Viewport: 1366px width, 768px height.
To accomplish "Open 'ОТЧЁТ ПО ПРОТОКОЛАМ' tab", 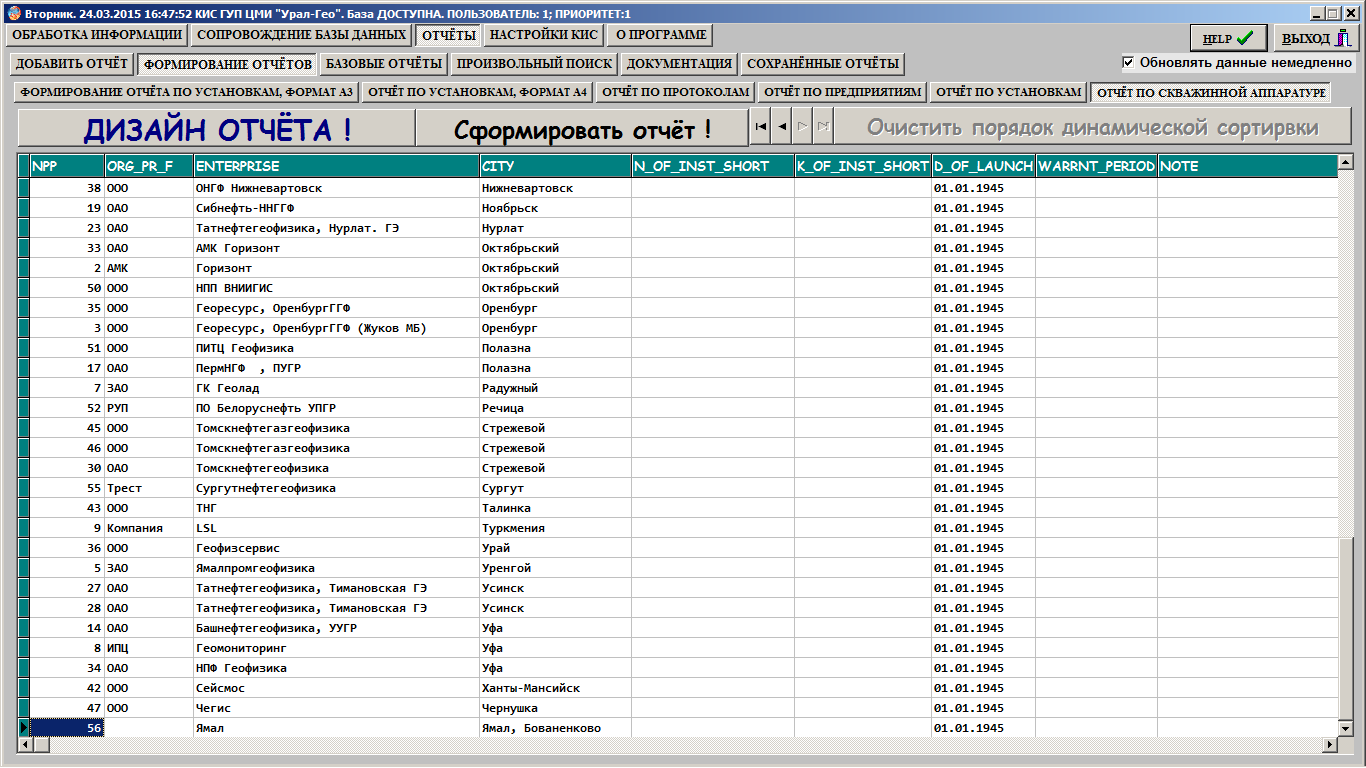I will tap(675, 92).
